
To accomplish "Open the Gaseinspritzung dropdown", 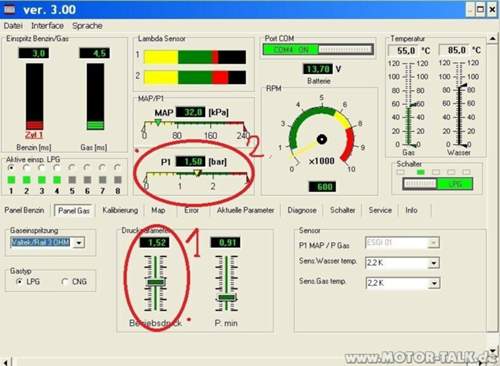I will click(x=79, y=243).
